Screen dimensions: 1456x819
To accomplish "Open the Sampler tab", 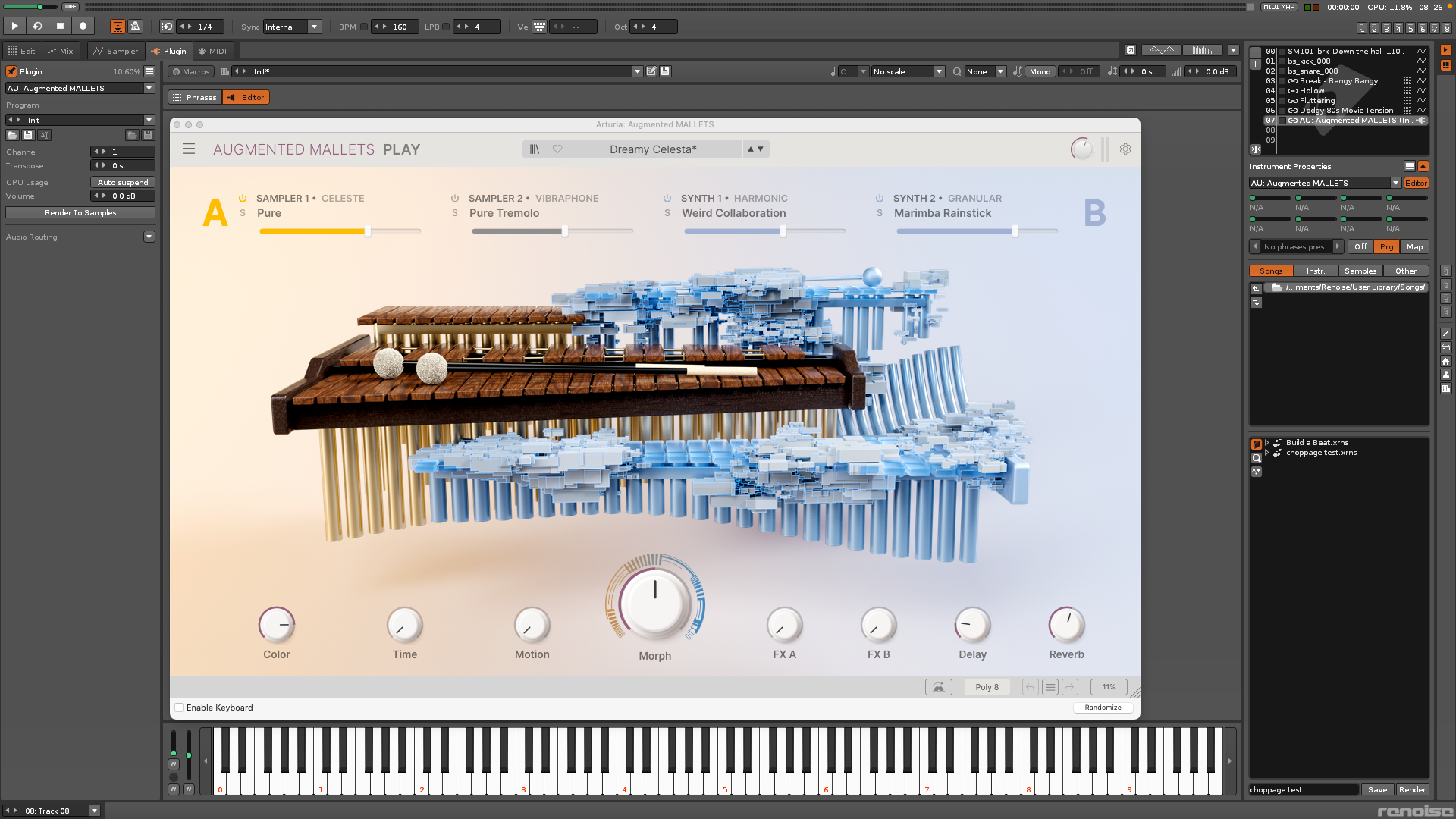I will click(x=115, y=51).
